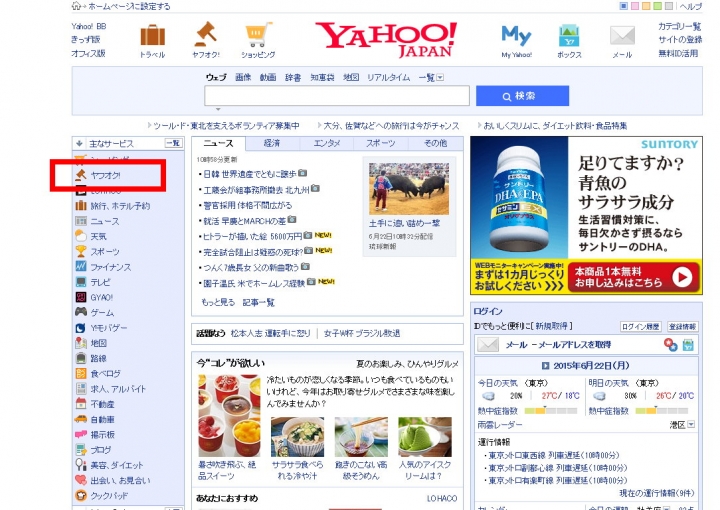720x510 pixels.
Task: Select the 動画 search tab
Action: coord(268,77)
